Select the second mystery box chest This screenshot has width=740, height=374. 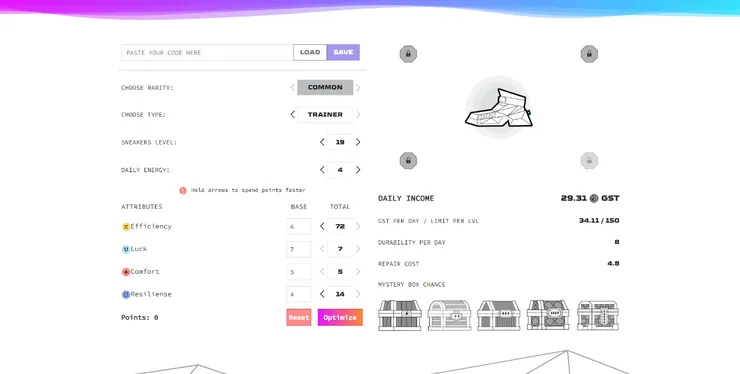pyautogui.click(x=449, y=315)
